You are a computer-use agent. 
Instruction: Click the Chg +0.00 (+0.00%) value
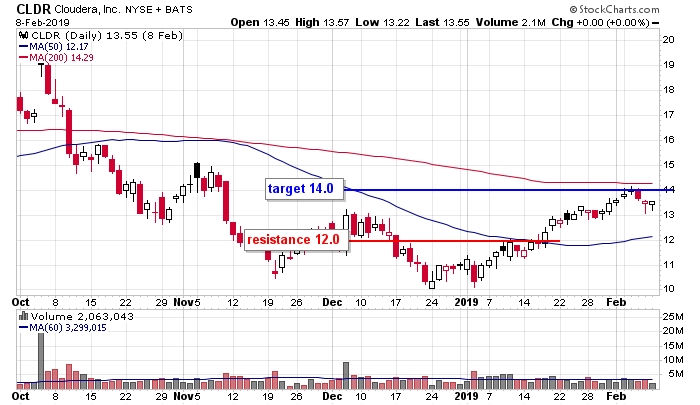pyautogui.click(x=600, y=22)
